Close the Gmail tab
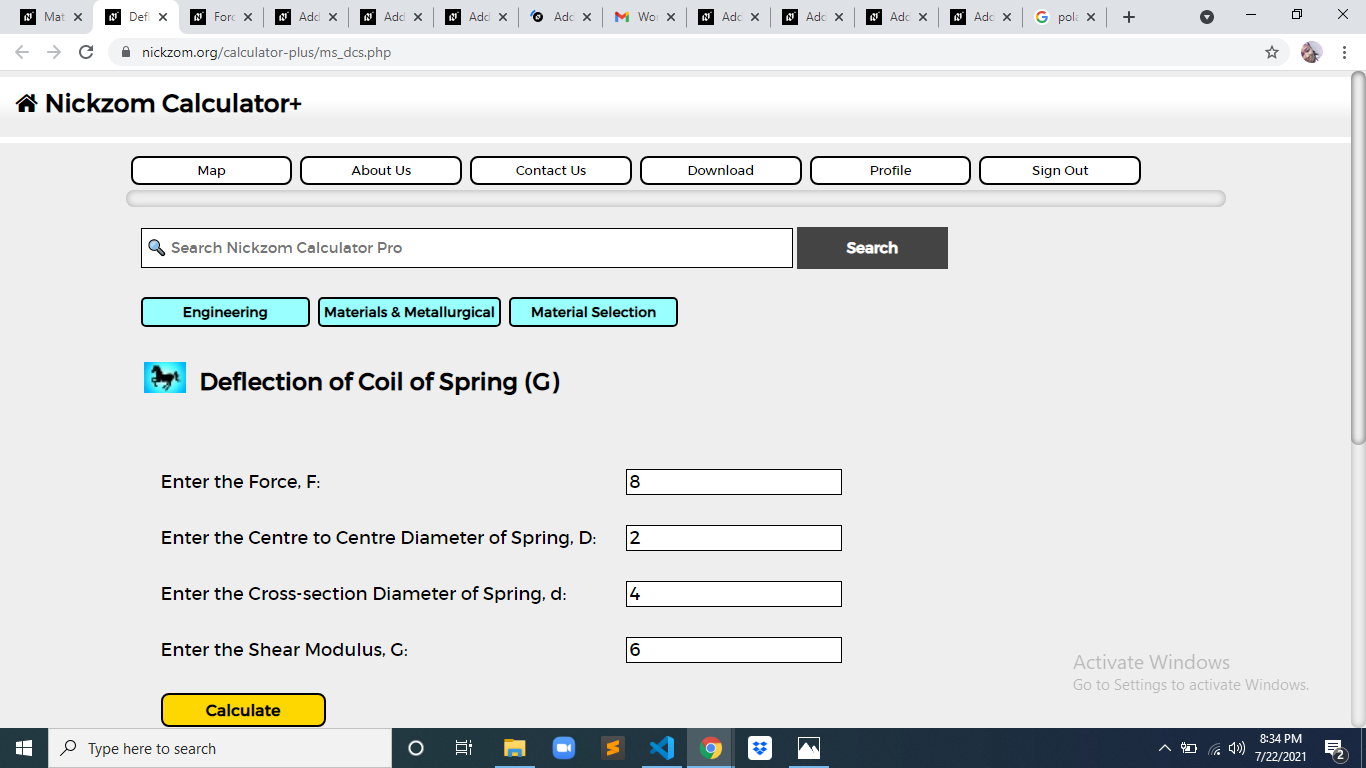The height and width of the screenshot is (768, 1366). (x=671, y=17)
